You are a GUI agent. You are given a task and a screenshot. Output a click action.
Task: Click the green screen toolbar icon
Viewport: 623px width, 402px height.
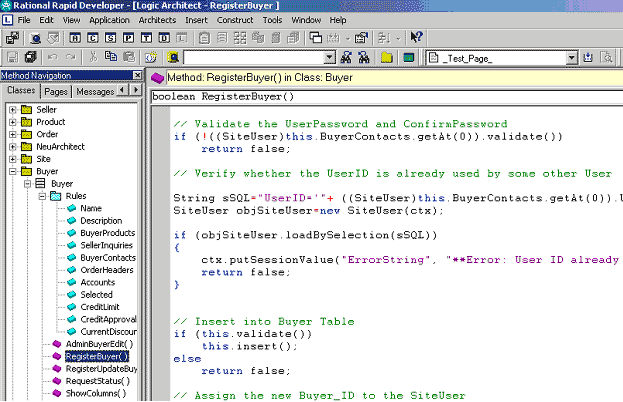pos(408,58)
